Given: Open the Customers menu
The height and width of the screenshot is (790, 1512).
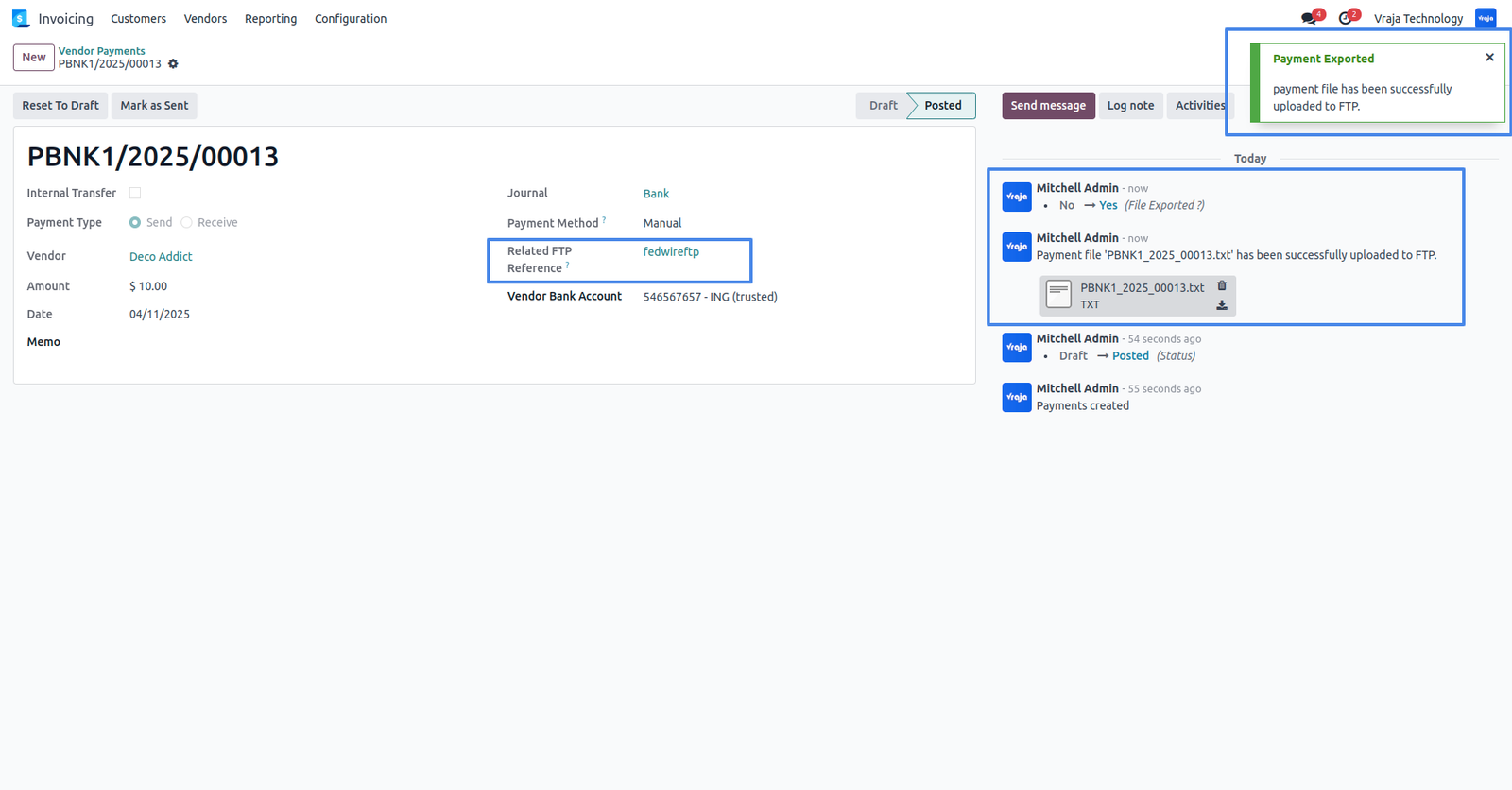Looking at the screenshot, I should coord(138,19).
